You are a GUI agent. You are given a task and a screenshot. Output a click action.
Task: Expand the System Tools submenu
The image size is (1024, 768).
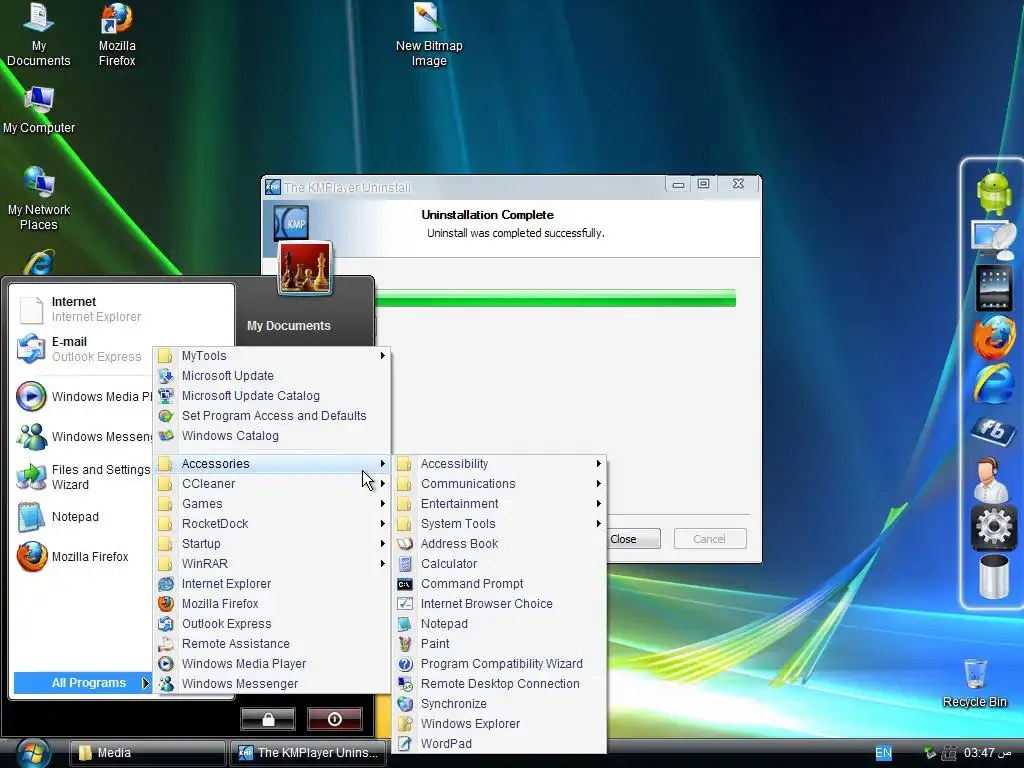pyautogui.click(x=499, y=524)
